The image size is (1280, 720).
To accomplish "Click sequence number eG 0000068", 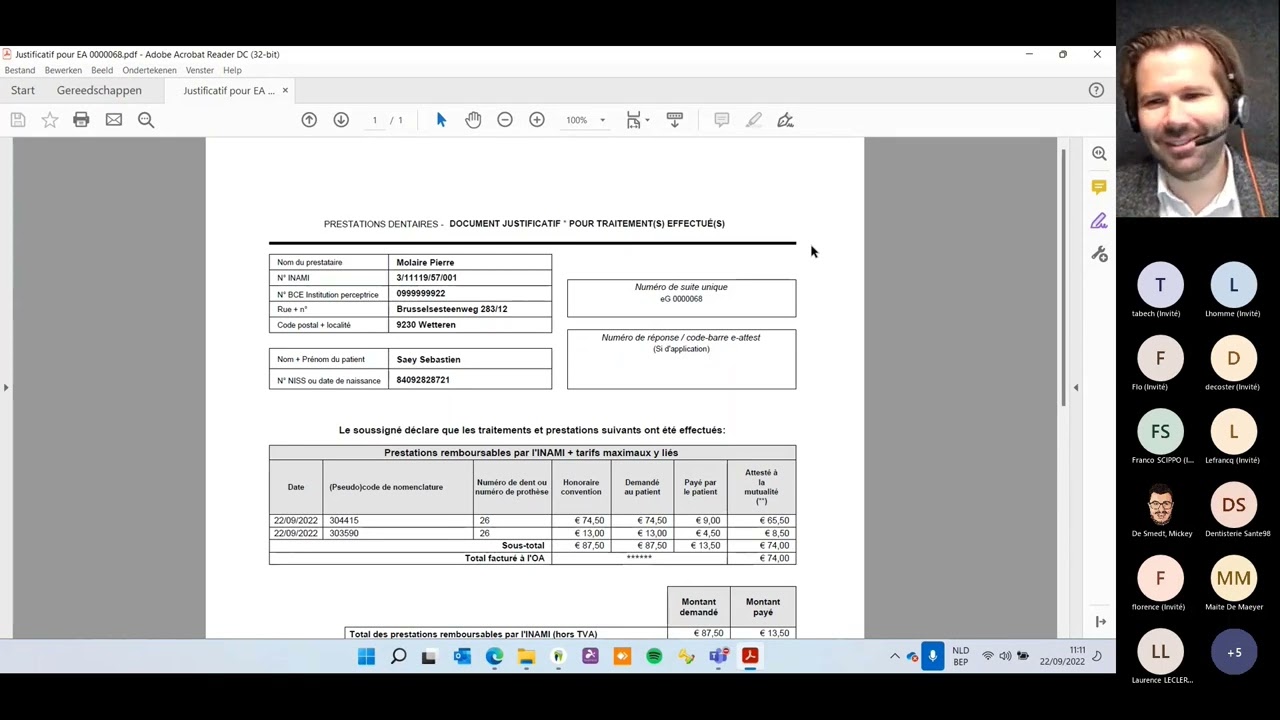I will click(681, 299).
